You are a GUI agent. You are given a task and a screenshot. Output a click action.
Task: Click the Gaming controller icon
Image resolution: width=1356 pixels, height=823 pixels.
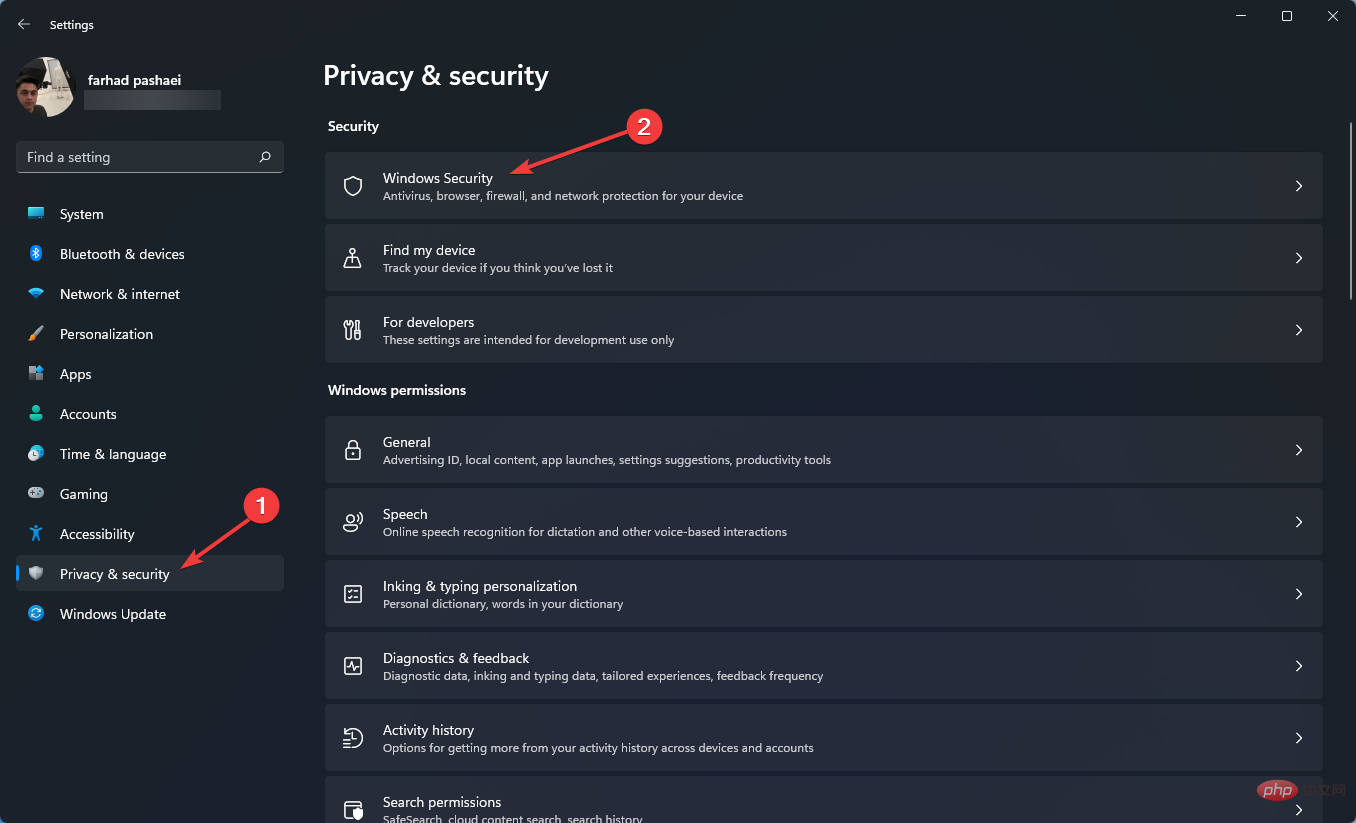click(36, 494)
